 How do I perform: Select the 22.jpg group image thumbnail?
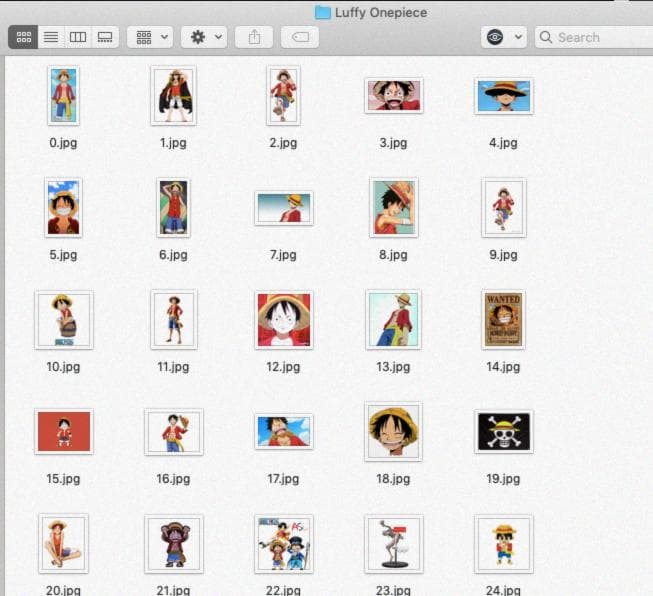283,544
